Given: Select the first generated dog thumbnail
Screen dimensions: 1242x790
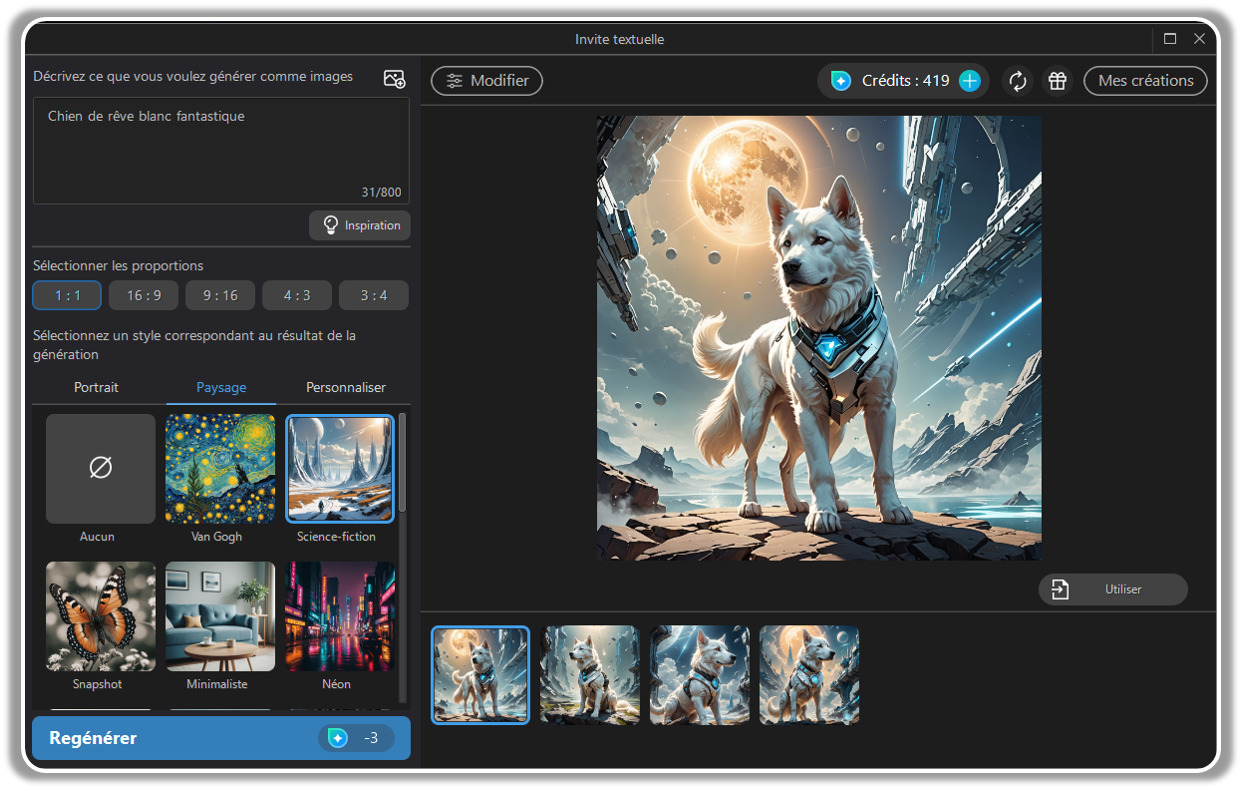Looking at the screenshot, I should point(481,675).
